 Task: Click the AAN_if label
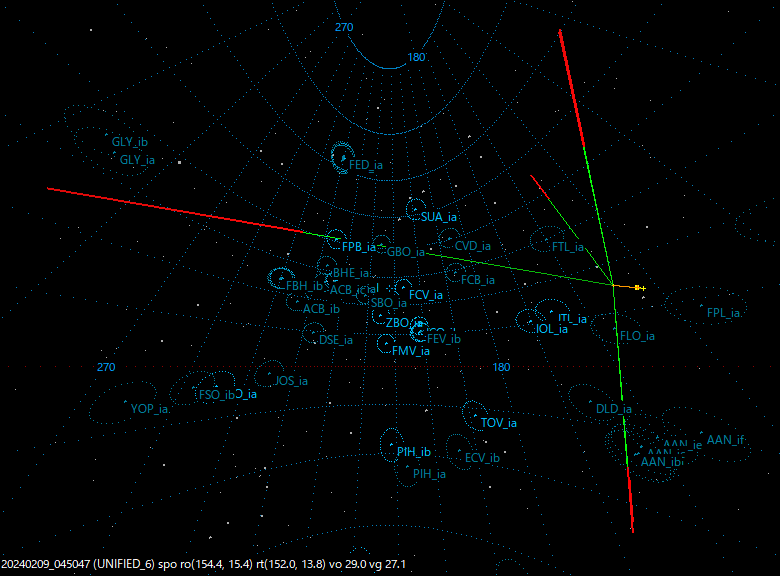[725, 440]
